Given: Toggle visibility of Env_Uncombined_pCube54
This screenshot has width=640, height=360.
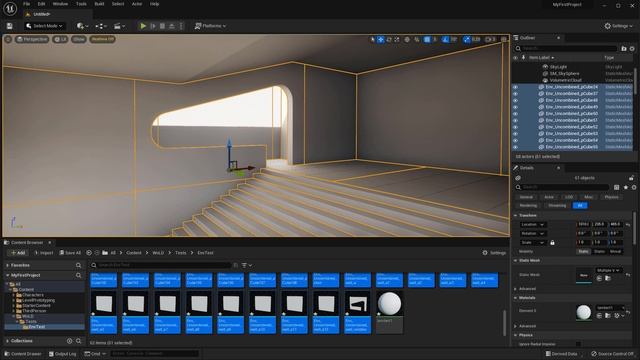Looking at the screenshot, I should (515, 140).
